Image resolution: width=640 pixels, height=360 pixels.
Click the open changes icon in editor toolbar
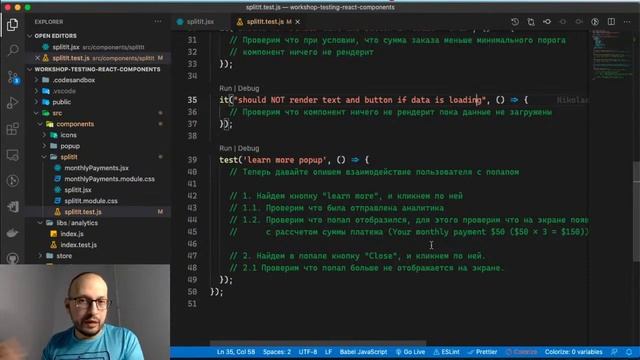click(x=531, y=22)
